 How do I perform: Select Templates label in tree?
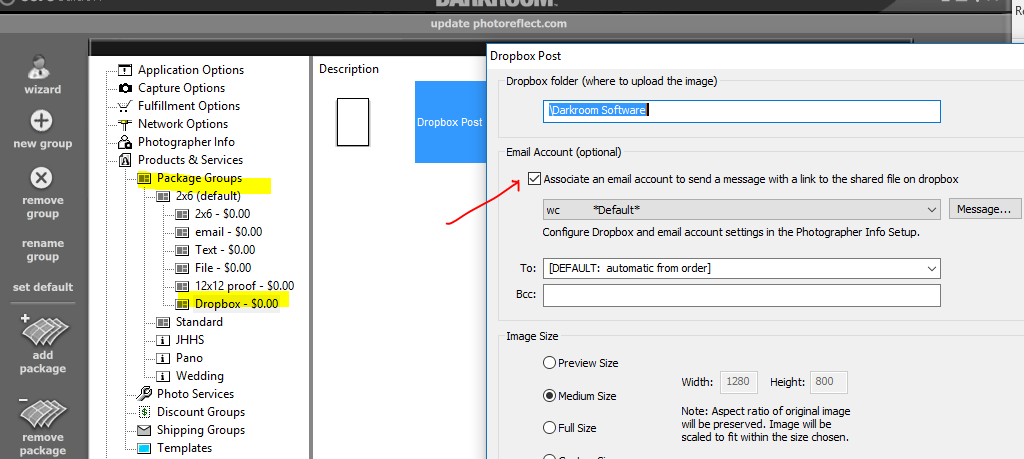pyautogui.click(x=184, y=448)
